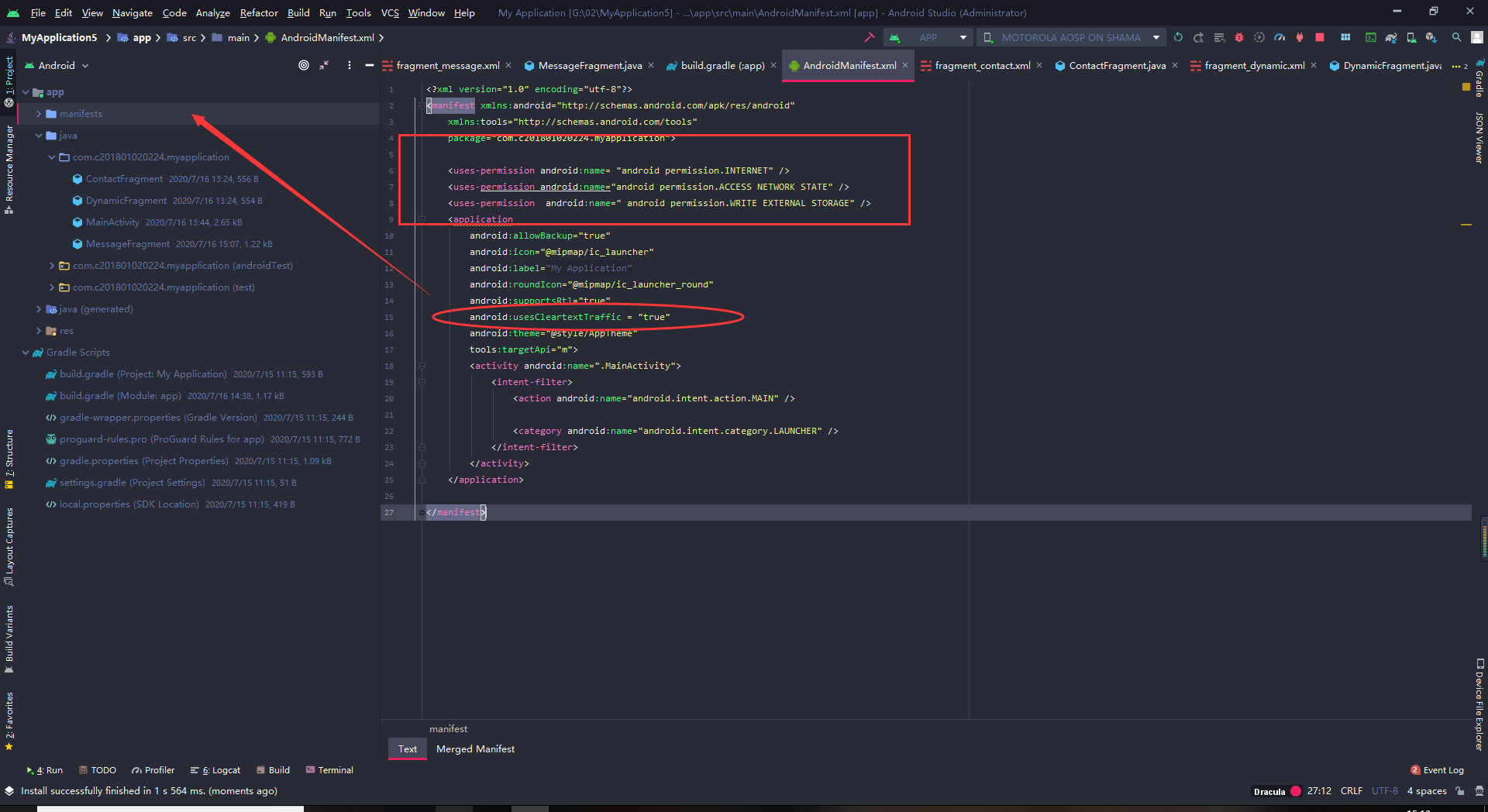Open Project panel options three-dot menu

coord(350,66)
